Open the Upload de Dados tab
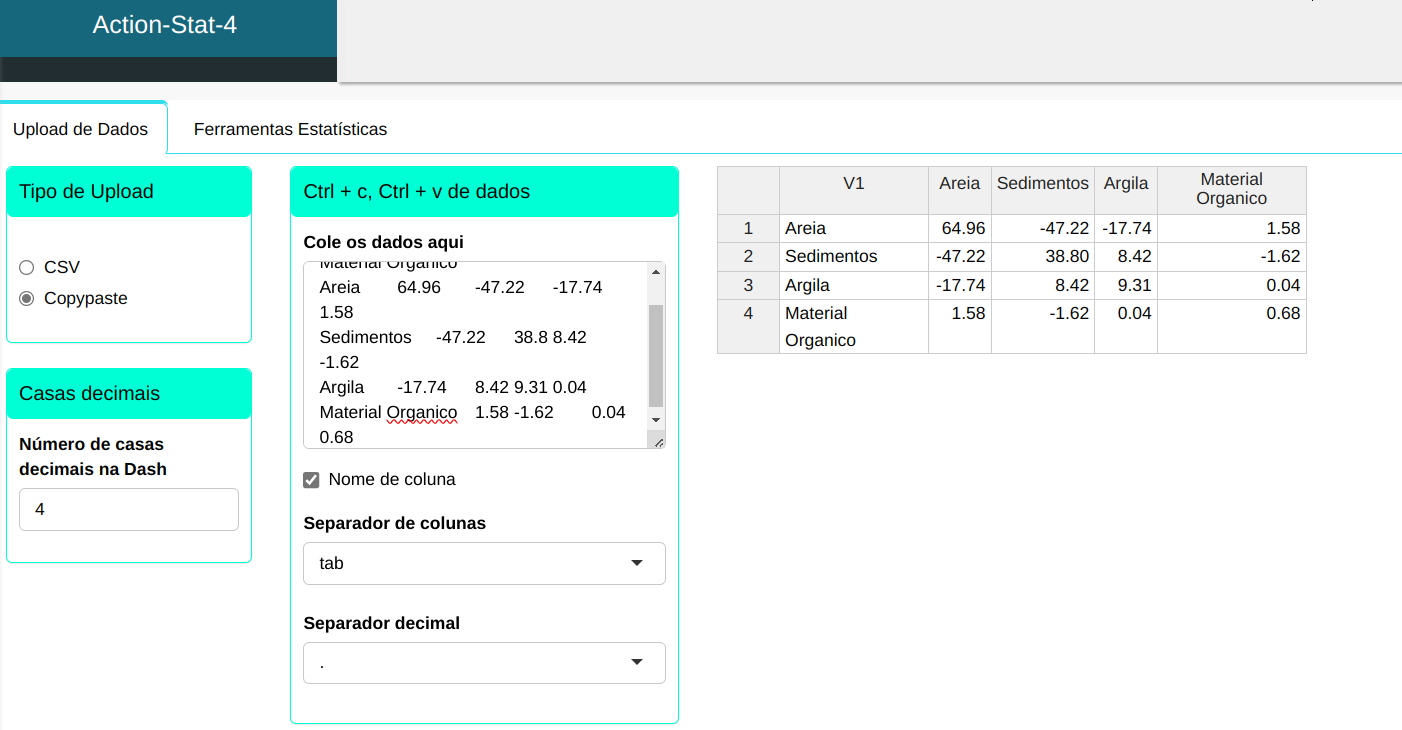The height and width of the screenshot is (730, 1402). (x=80, y=129)
